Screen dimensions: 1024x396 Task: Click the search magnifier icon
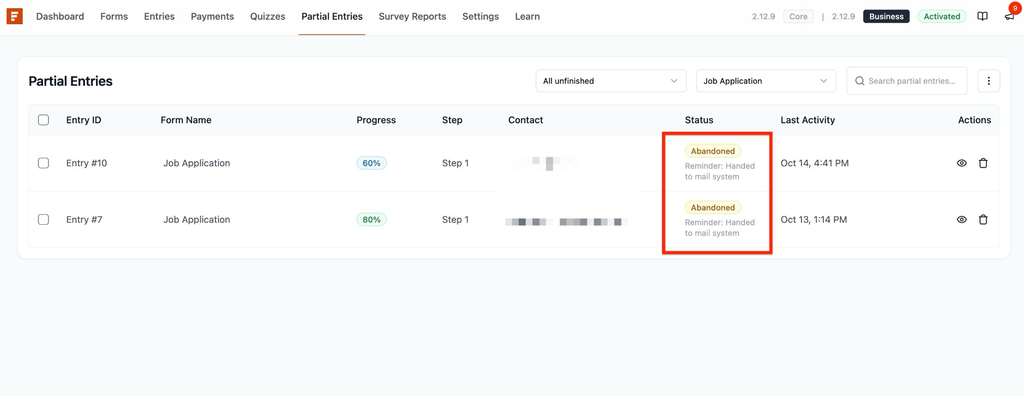(x=860, y=81)
